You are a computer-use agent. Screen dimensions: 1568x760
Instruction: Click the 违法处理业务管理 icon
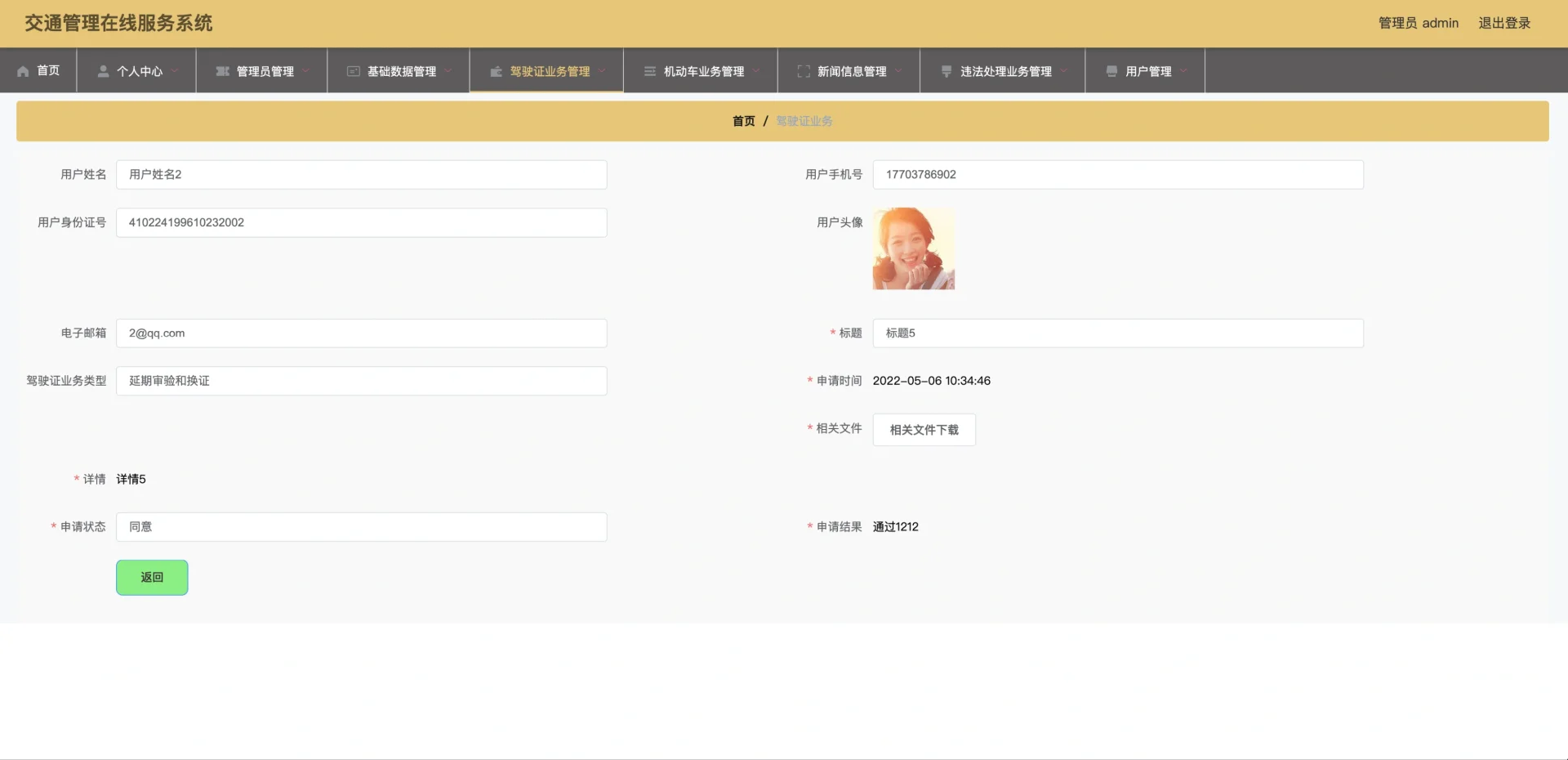pyautogui.click(x=947, y=72)
